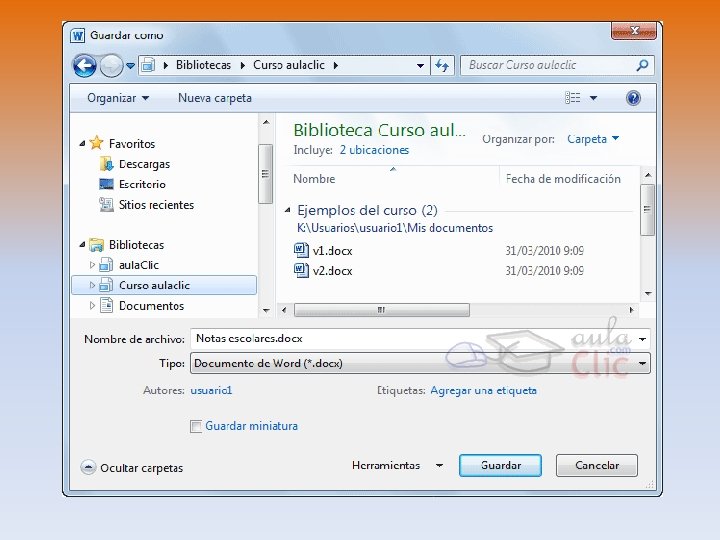Screen dimensions: 720x540
Task: Click the path K:\Usuarios\usuario1\Mis documentos
Action: pyautogui.click(x=395, y=228)
